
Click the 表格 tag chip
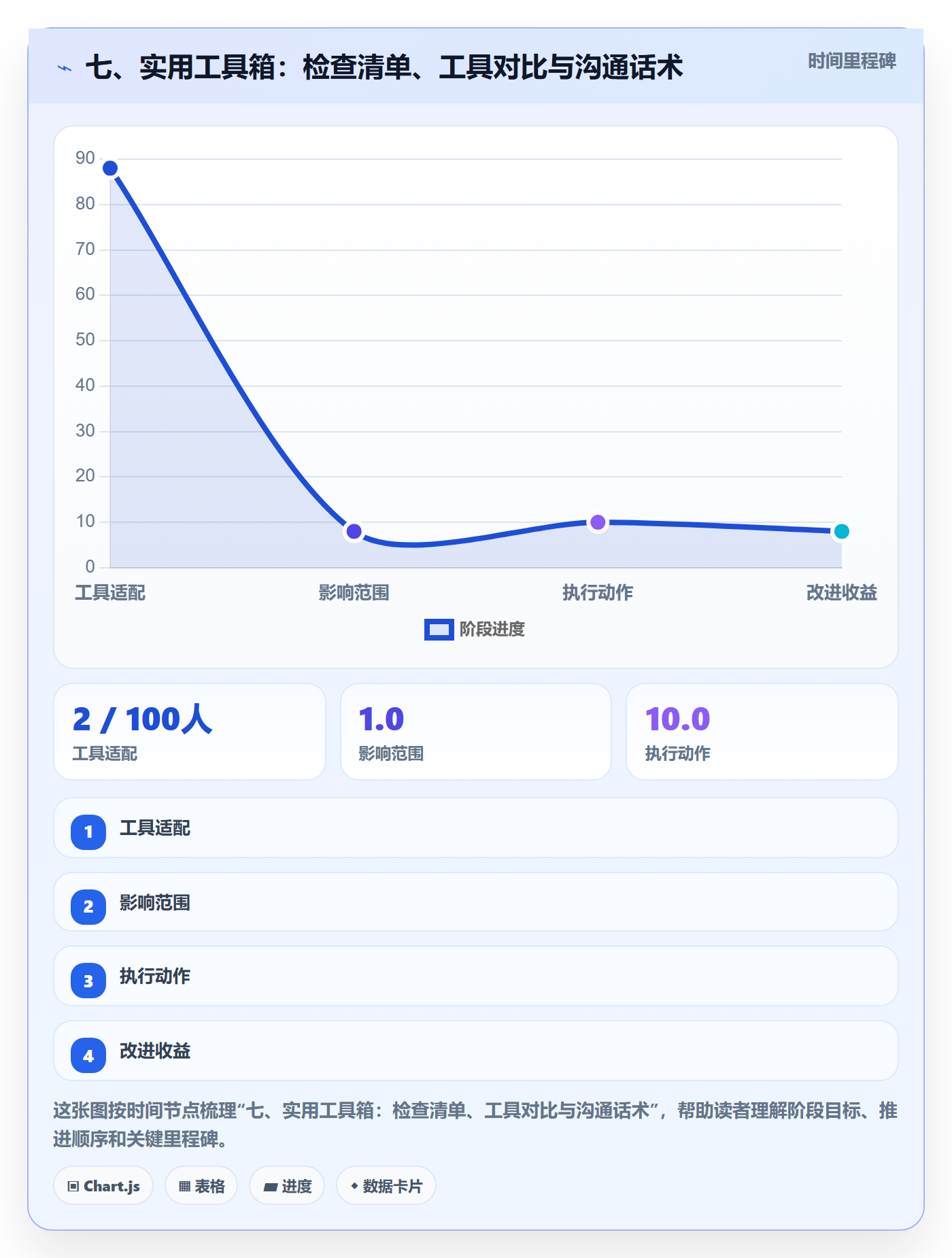tap(201, 1186)
